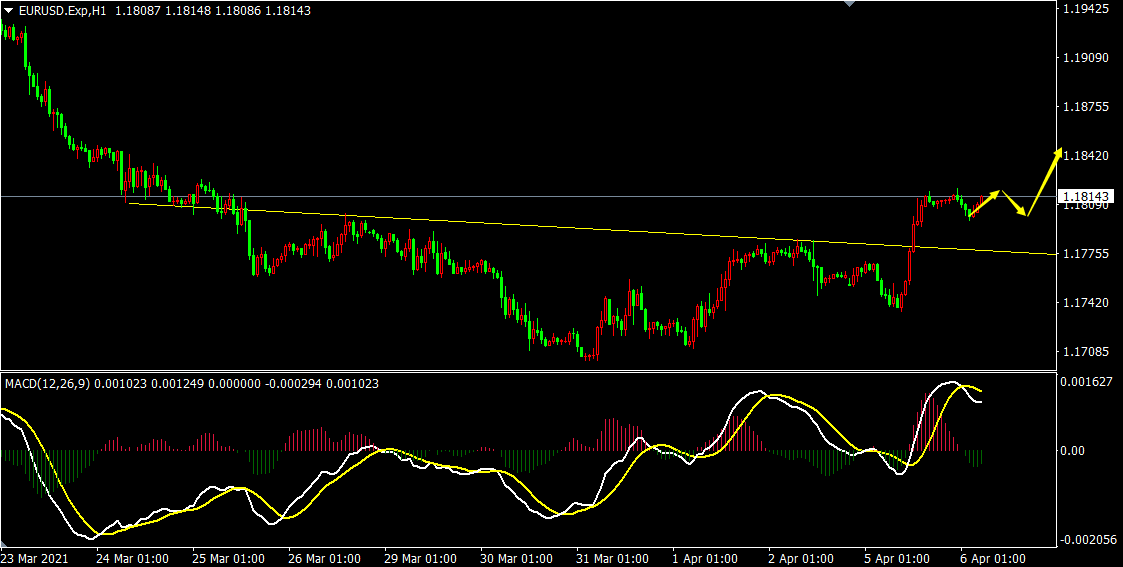Click the MACD -0.002056 scale value
This screenshot has height=567, width=1123.
pyautogui.click(x=1087, y=540)
